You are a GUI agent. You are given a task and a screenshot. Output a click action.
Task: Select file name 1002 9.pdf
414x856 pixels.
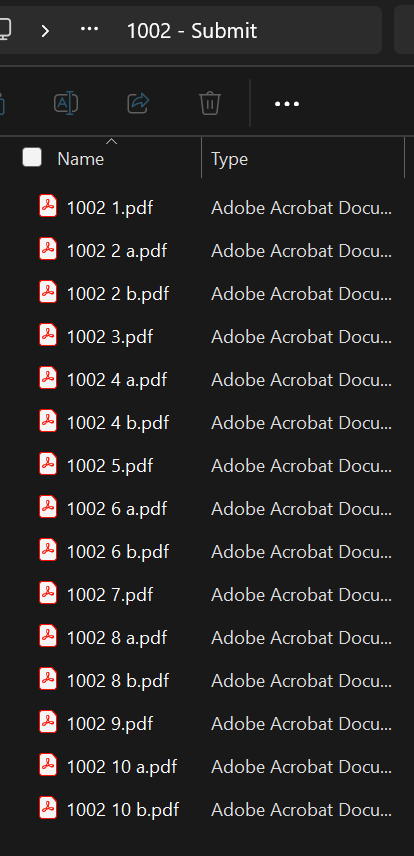tap(110, 724)
